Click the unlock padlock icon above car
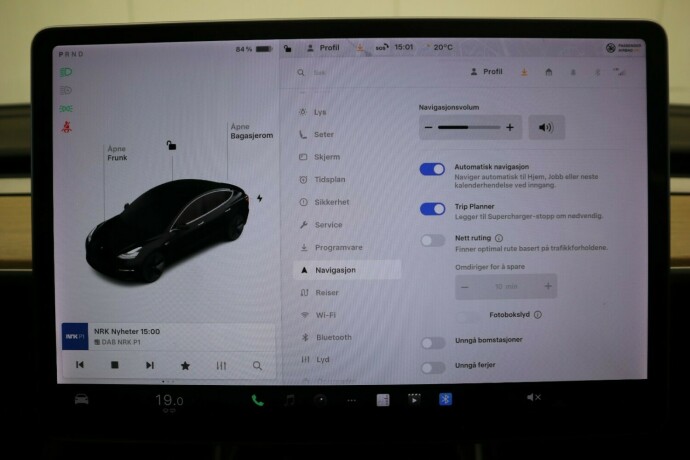The height and width of the screenshot is (460, 690). [x=171, y=145]
